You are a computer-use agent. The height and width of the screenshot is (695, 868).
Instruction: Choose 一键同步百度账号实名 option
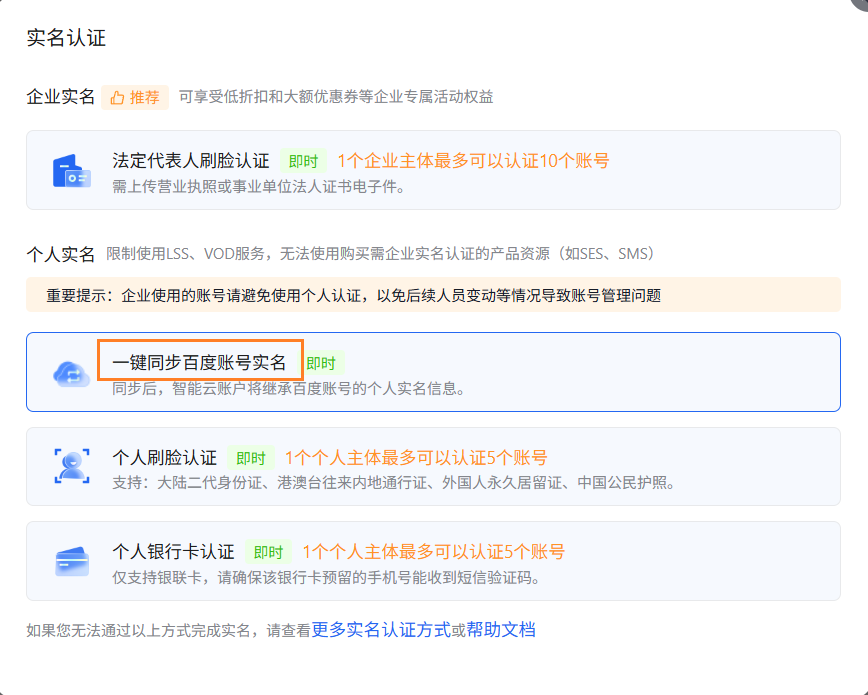[433, 372]
